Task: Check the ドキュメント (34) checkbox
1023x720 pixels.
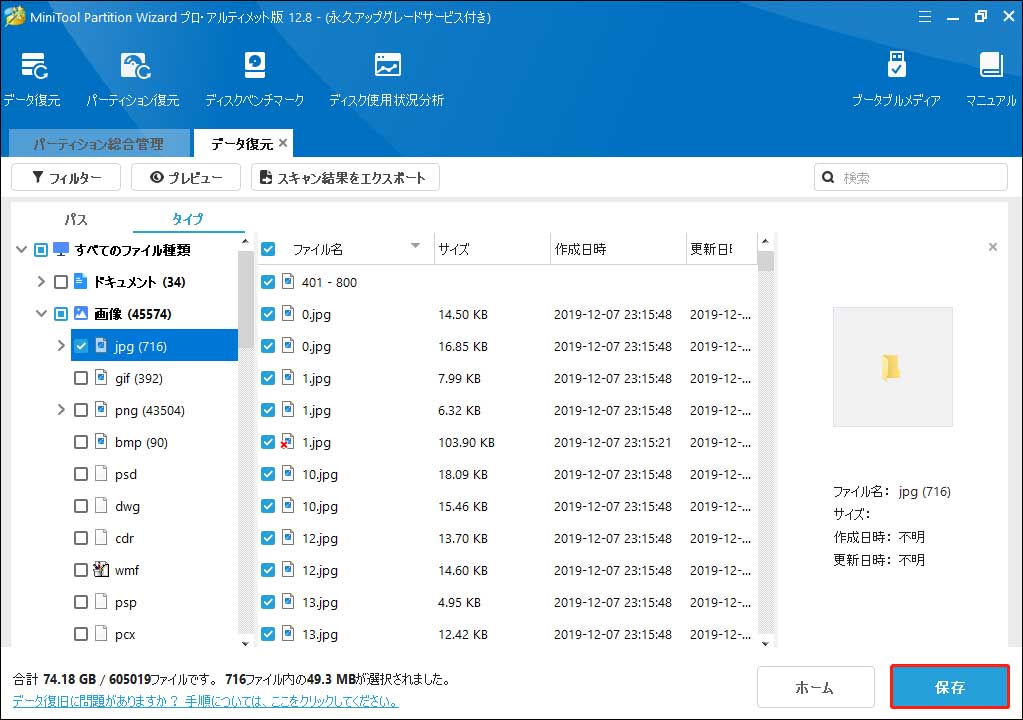Action: 58,281
